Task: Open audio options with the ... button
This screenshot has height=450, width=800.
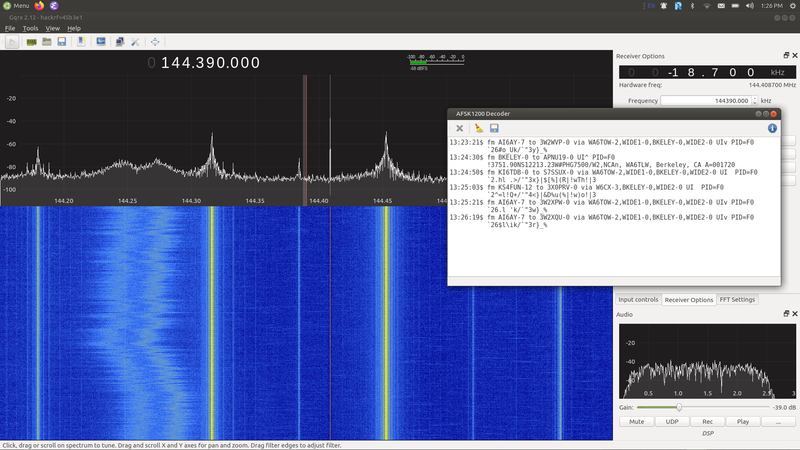Action: [778, 421]
